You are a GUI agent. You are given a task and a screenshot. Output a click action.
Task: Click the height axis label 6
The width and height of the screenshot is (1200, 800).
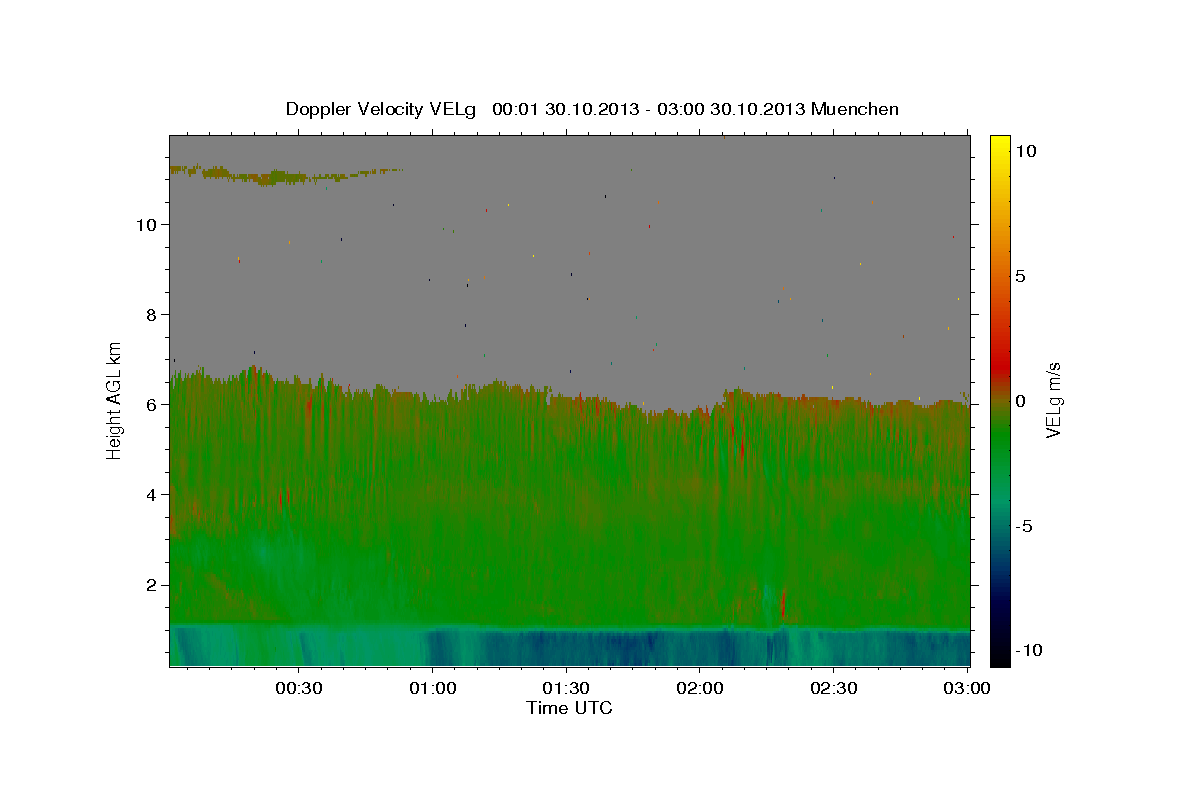(151, 404)
